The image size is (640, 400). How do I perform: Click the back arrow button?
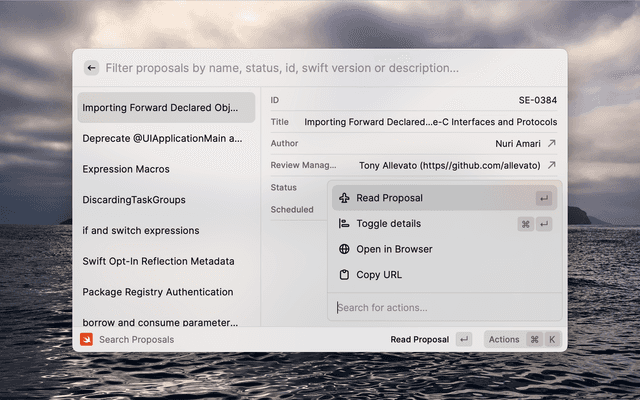coord(91,68)
